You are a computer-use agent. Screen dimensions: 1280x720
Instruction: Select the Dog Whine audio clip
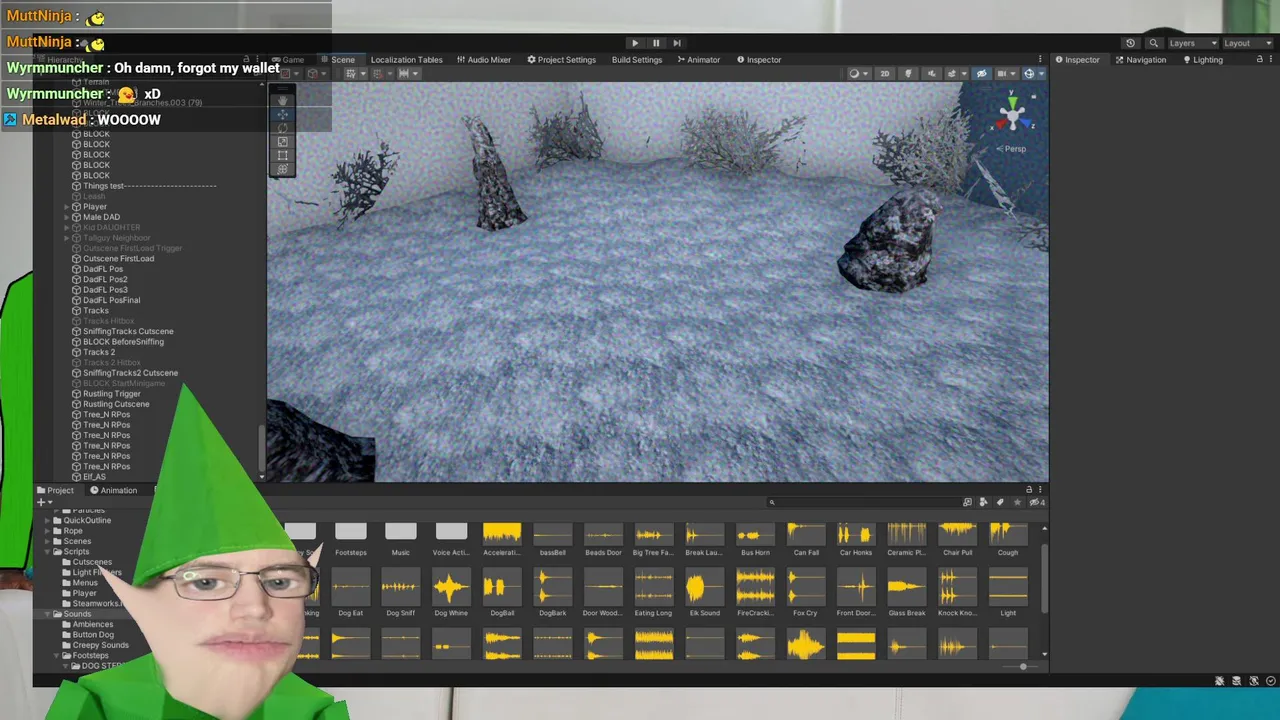pyautogui.click(x=451, y=594)
